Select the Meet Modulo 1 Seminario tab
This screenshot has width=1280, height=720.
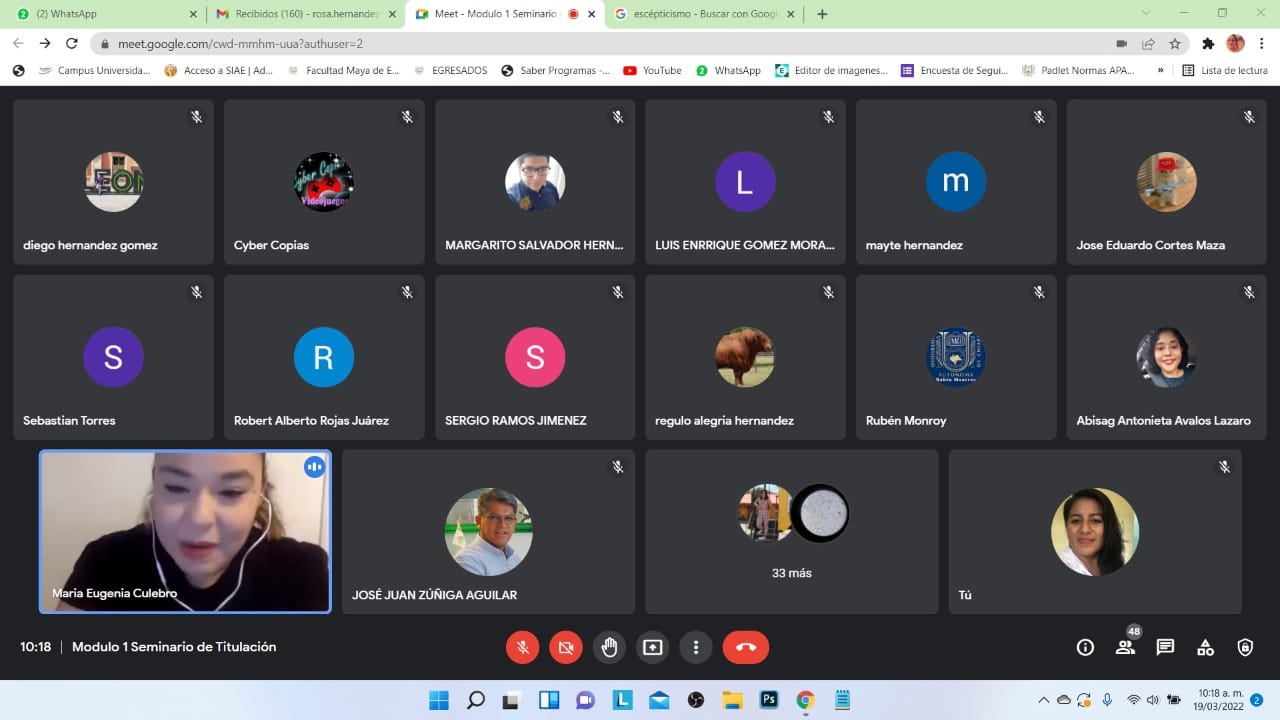(506, 14)
